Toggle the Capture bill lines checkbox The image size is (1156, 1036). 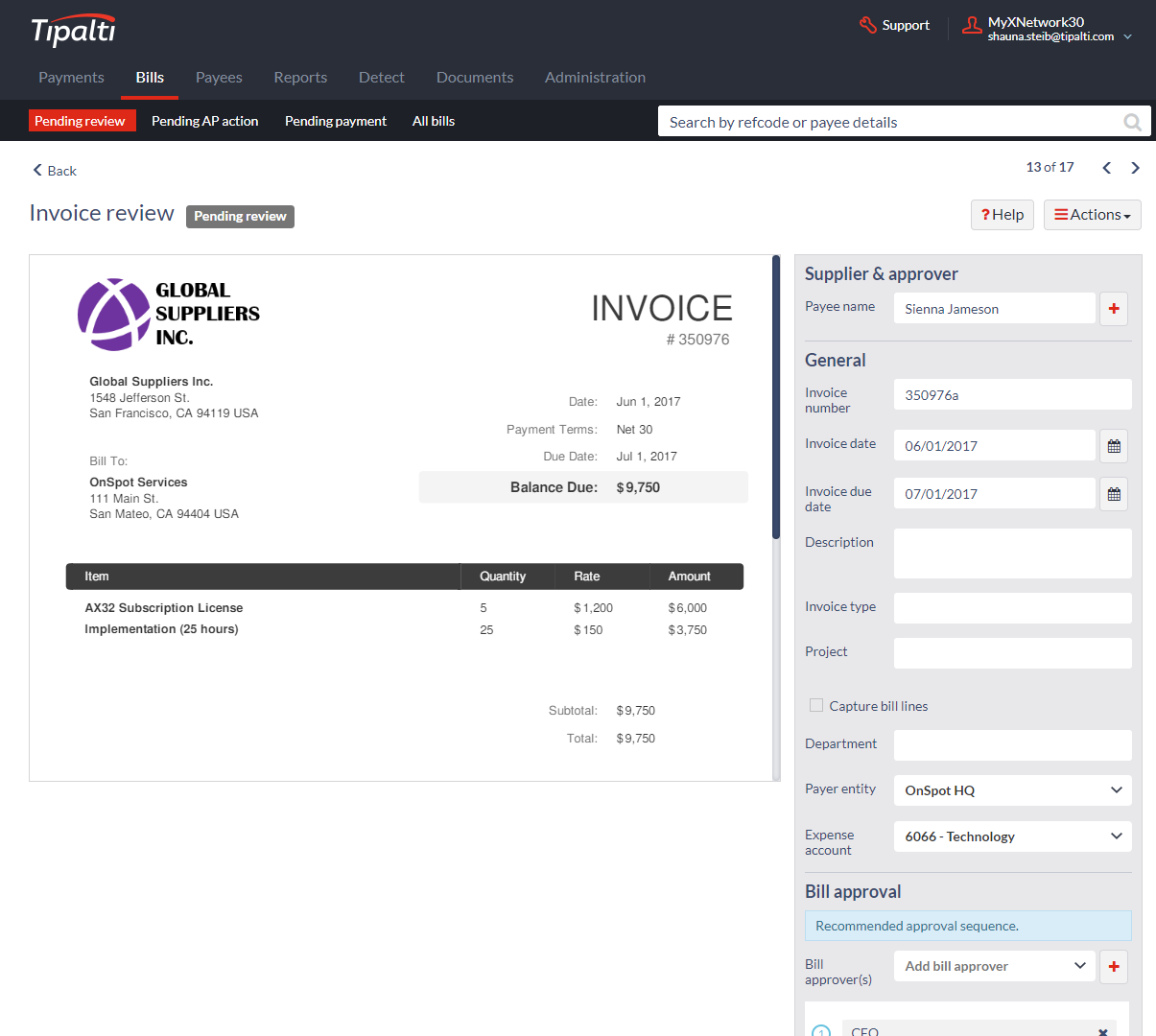pyautogui.click(x=816, y=705)
